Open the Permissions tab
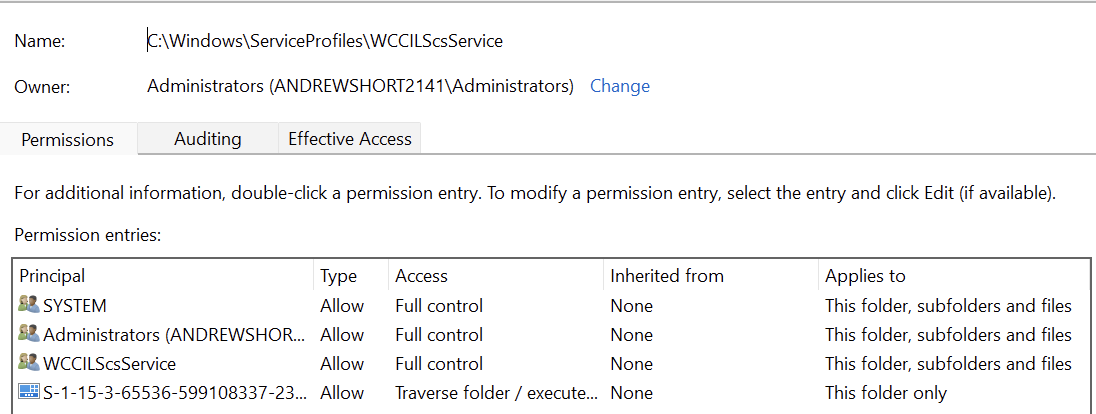 click(x=68, y=140)
